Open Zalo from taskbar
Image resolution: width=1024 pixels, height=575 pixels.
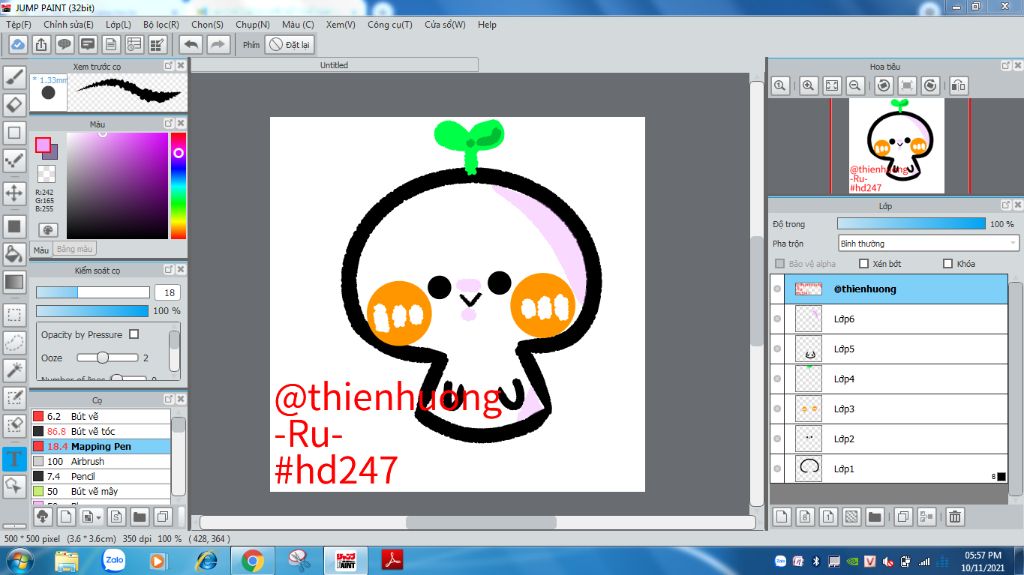click(x=114, y=561)
